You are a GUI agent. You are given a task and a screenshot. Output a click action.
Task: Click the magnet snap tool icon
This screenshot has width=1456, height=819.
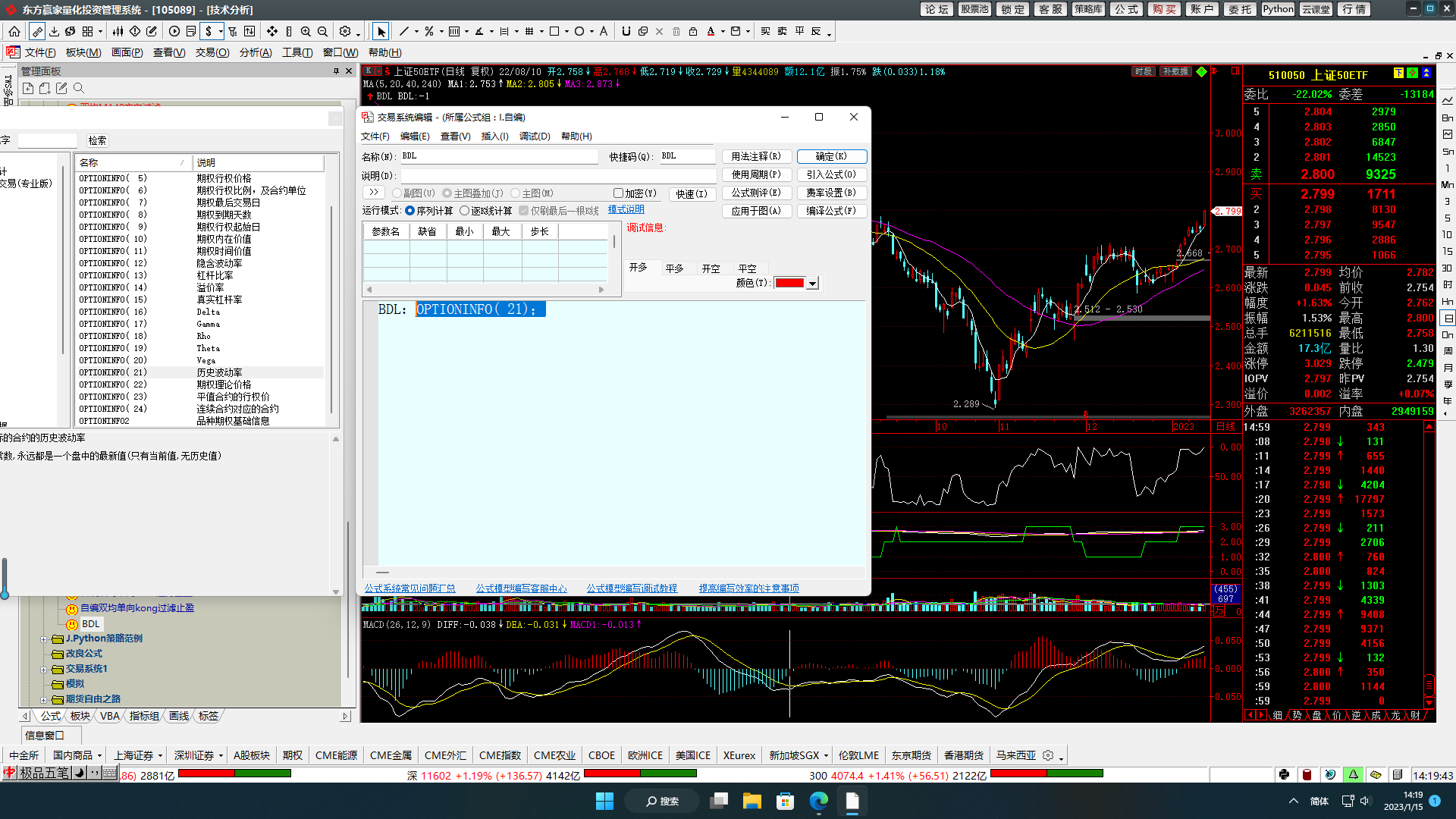[626, 31]
